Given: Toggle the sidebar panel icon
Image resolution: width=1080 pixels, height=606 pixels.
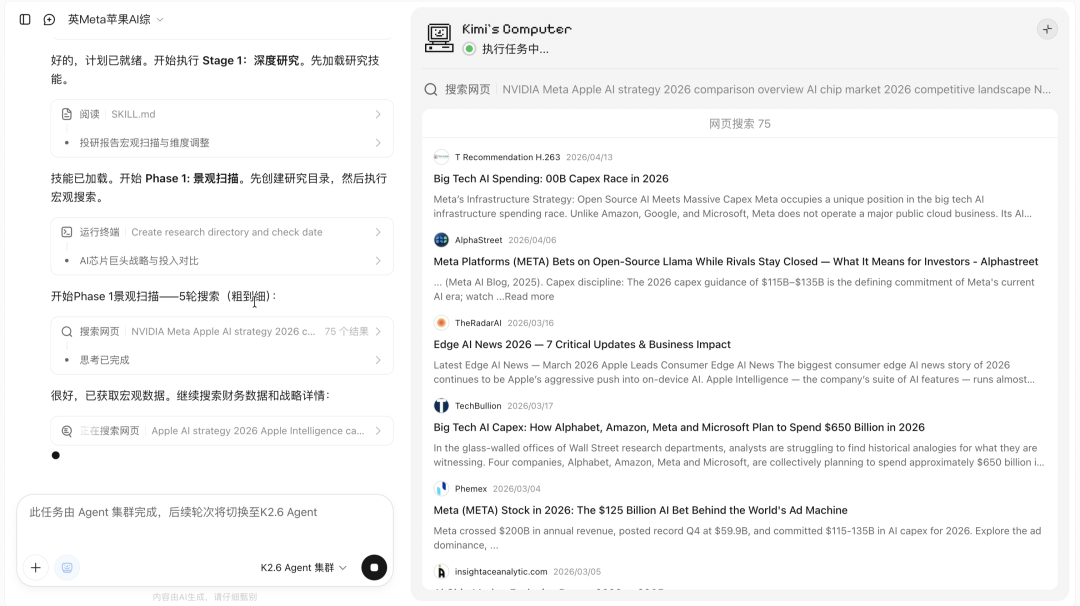Looking at the screenshot, I should (x=25, y=19).
